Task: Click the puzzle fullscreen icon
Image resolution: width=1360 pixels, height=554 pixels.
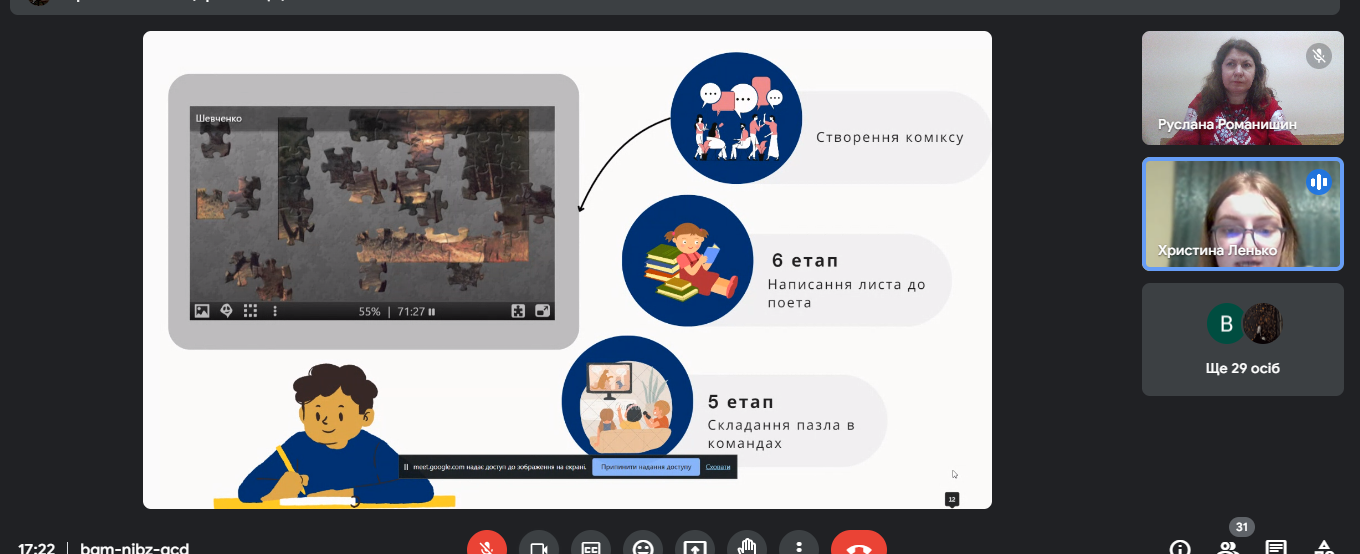Action: pos(543,311)
